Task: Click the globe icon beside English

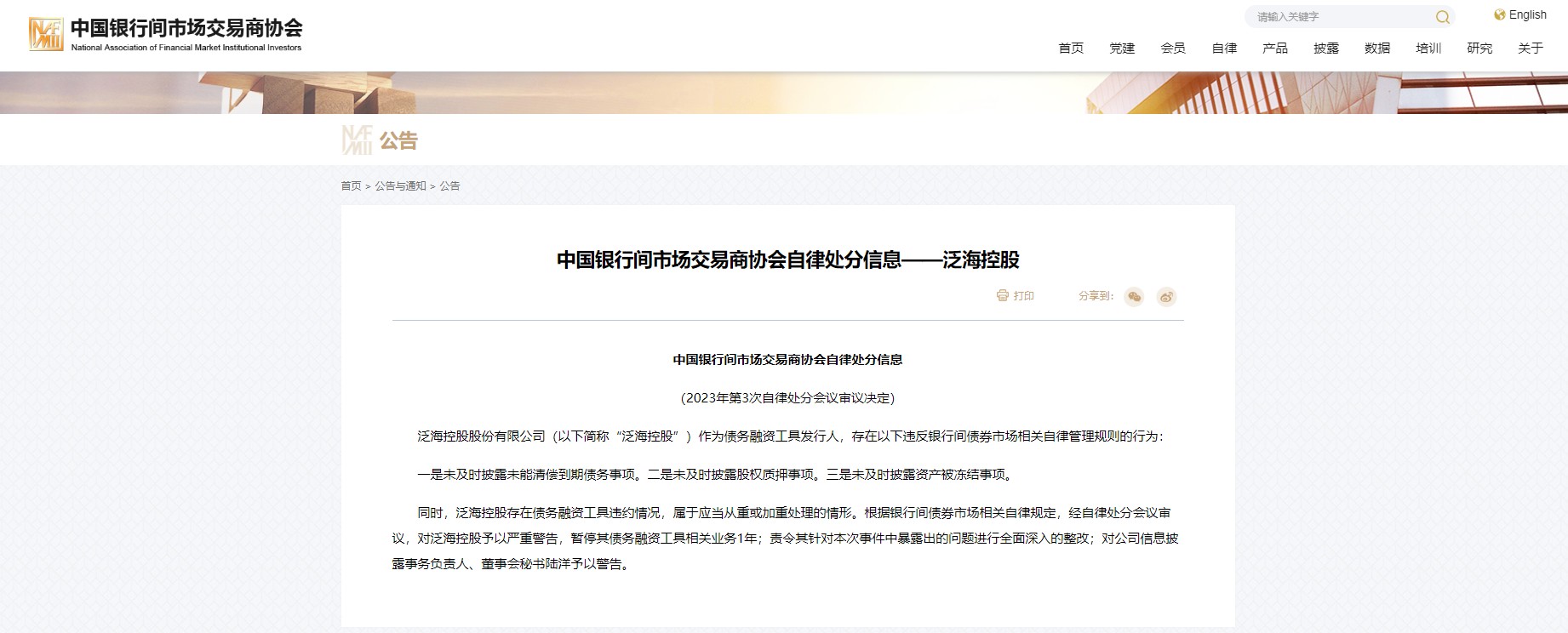Action: (1500, 14)
